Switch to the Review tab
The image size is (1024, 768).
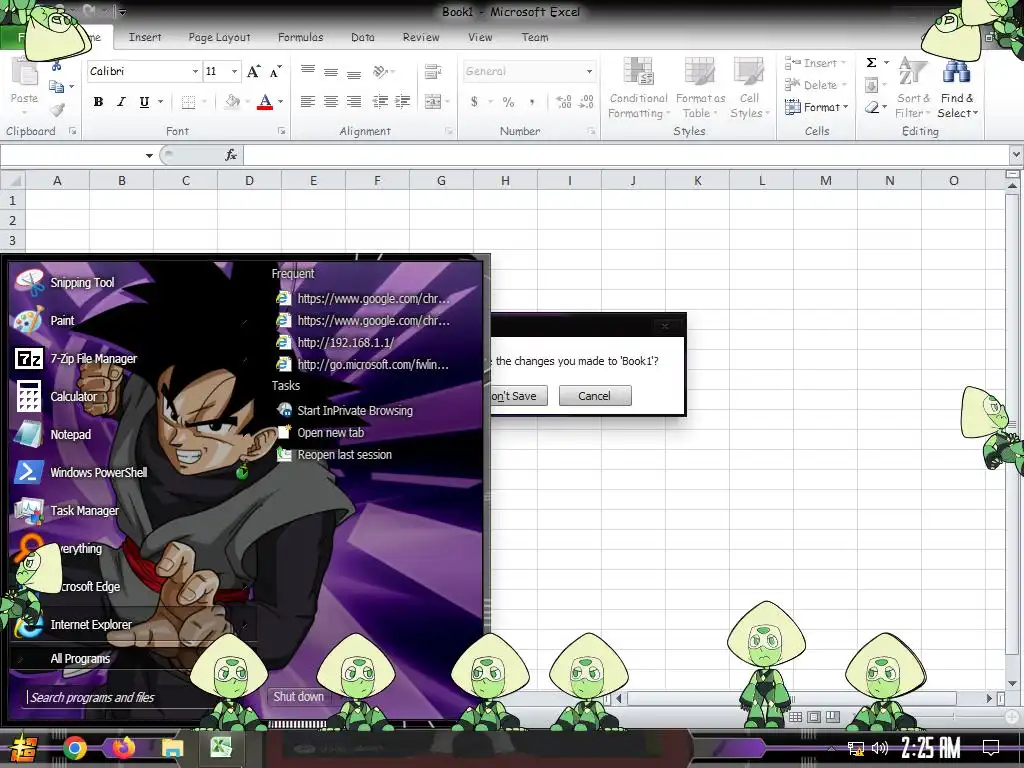coord(421,37)
